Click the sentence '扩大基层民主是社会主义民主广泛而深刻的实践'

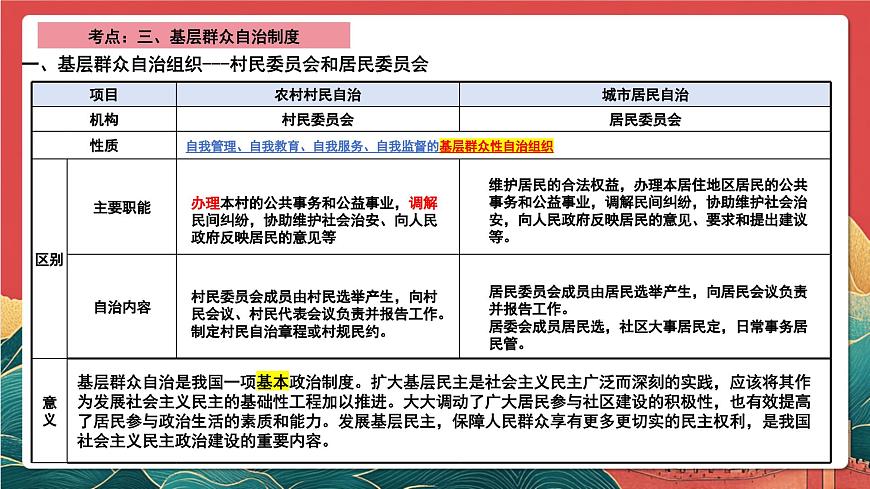coord(542,382)
